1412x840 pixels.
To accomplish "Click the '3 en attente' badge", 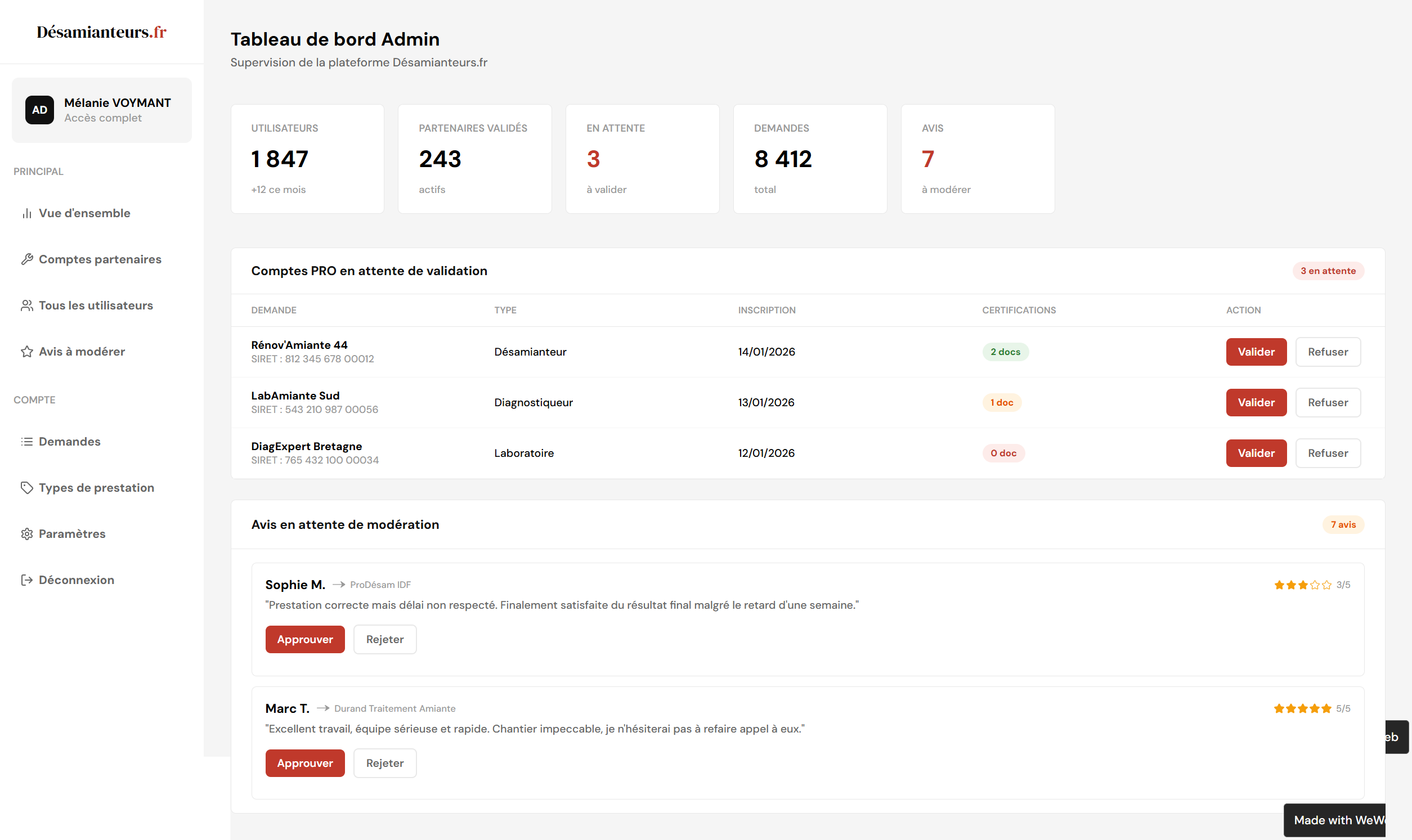I will (1328, 271).
